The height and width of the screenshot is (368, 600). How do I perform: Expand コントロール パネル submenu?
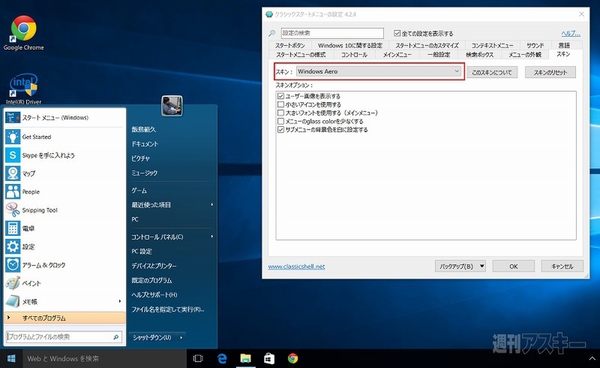click(x=212, y=237)
